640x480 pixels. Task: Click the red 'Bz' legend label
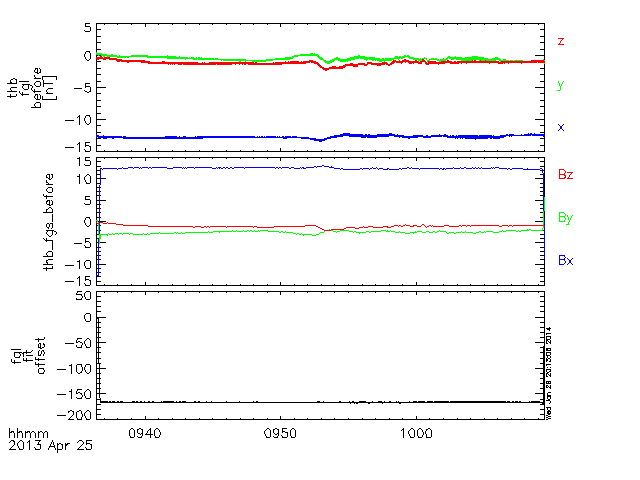(565, 175)
